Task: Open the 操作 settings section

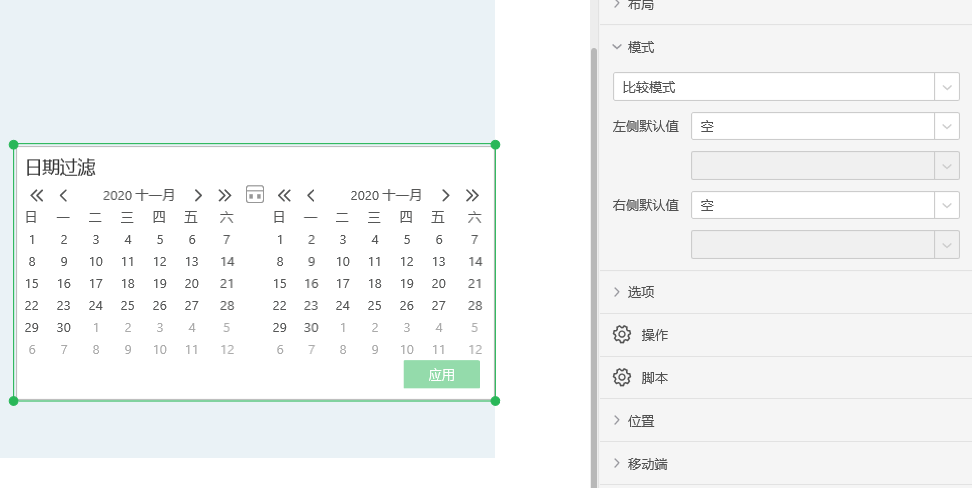Action: tap(655, 335)
